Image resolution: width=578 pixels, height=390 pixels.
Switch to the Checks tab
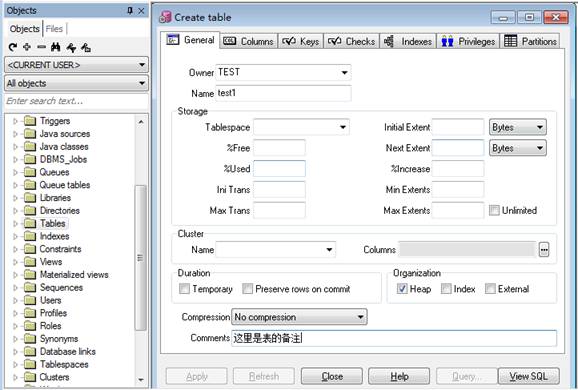tap(351, 41)
